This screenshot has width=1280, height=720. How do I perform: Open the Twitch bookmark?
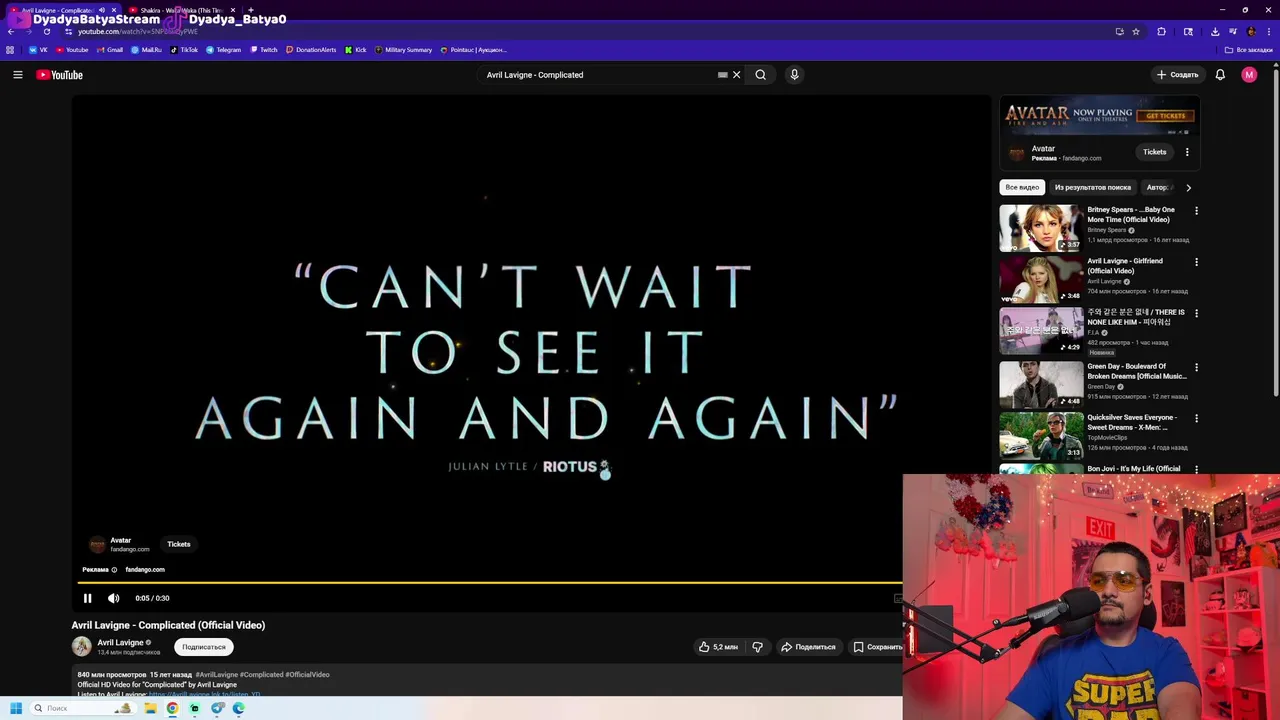[264, 50]
